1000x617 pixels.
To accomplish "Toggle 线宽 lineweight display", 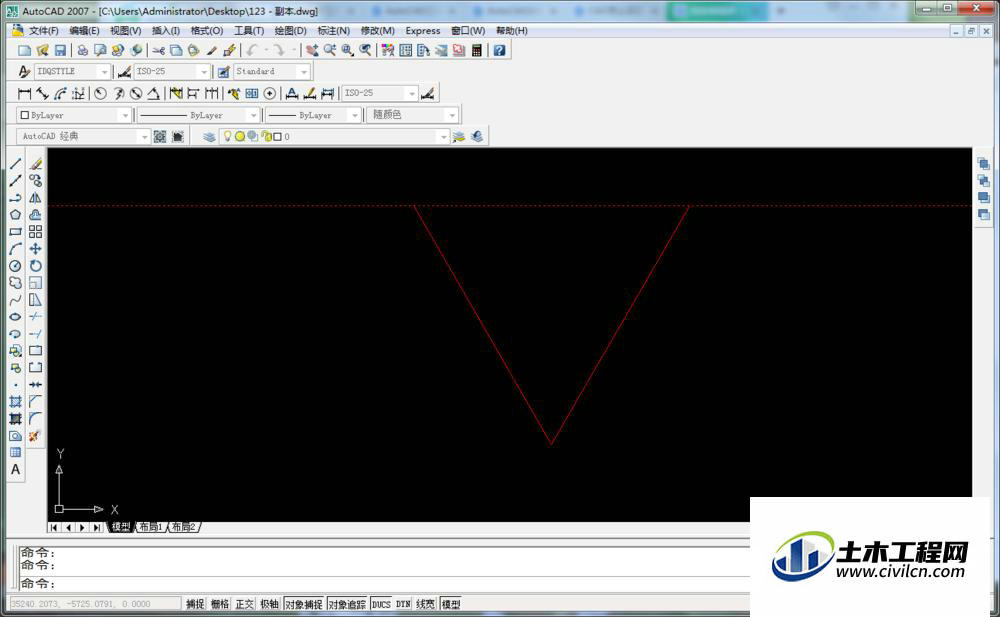I will pos(425,604).
